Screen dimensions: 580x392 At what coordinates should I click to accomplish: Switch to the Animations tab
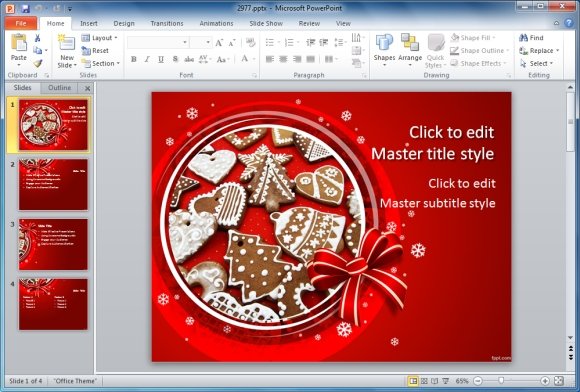coord(216,23)
